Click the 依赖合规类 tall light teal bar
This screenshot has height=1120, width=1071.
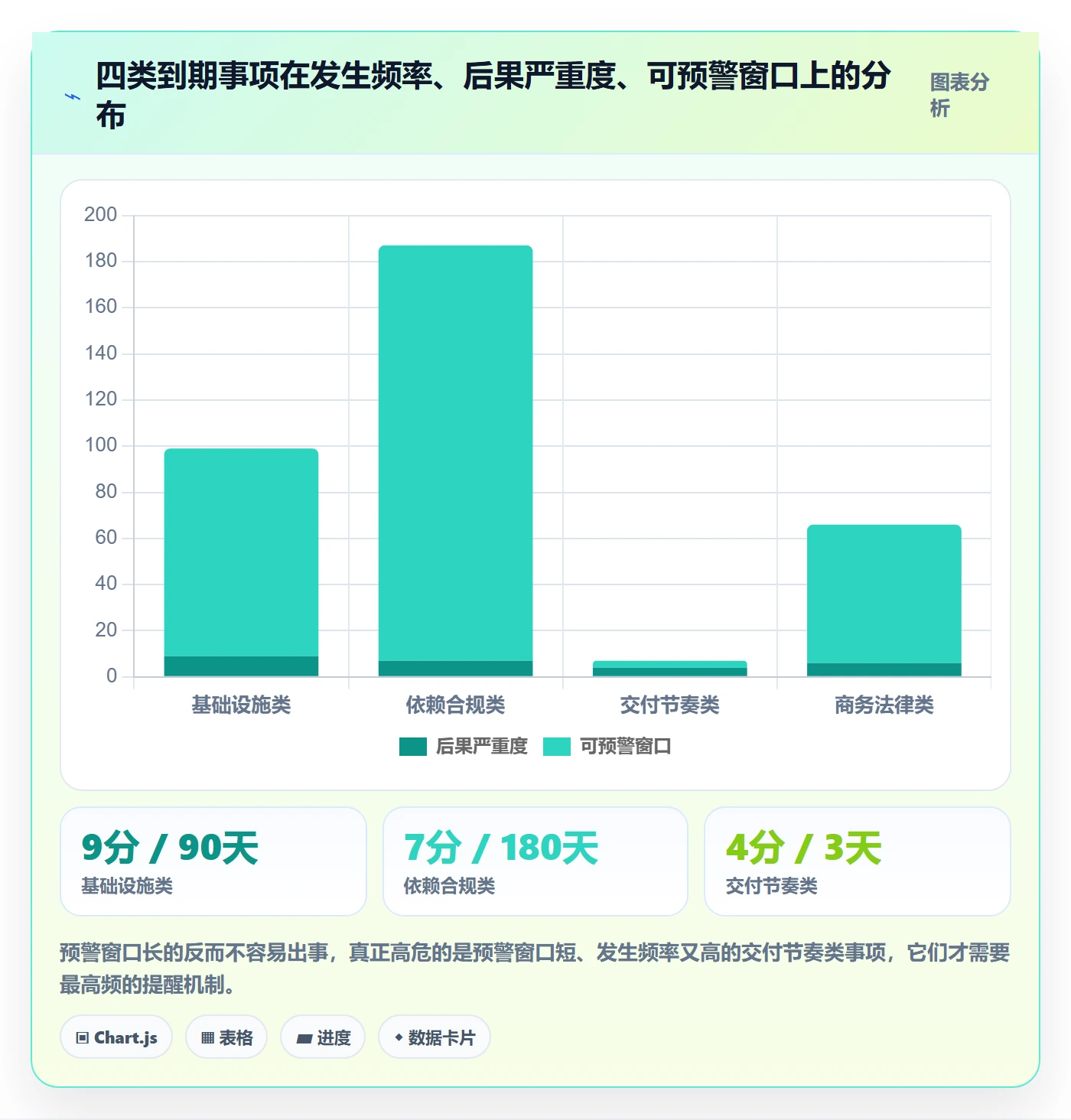coord(455,453)
